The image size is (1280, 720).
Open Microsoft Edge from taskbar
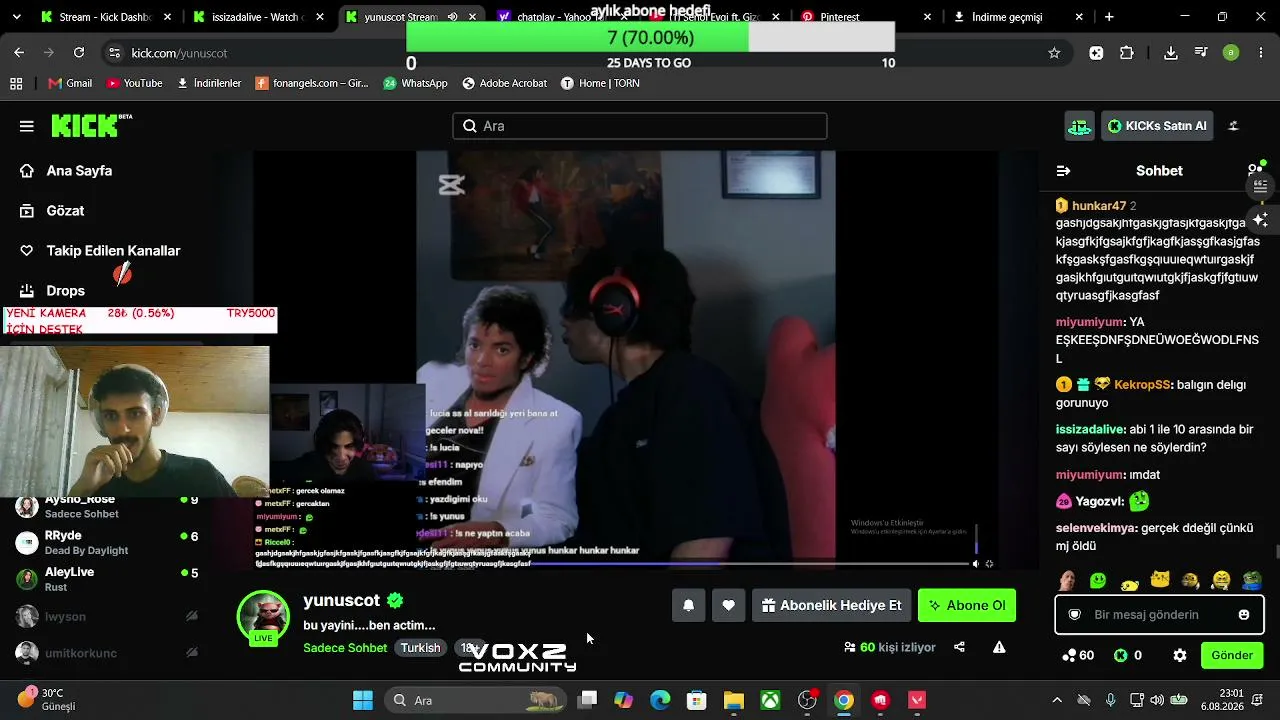coord(660,700)
